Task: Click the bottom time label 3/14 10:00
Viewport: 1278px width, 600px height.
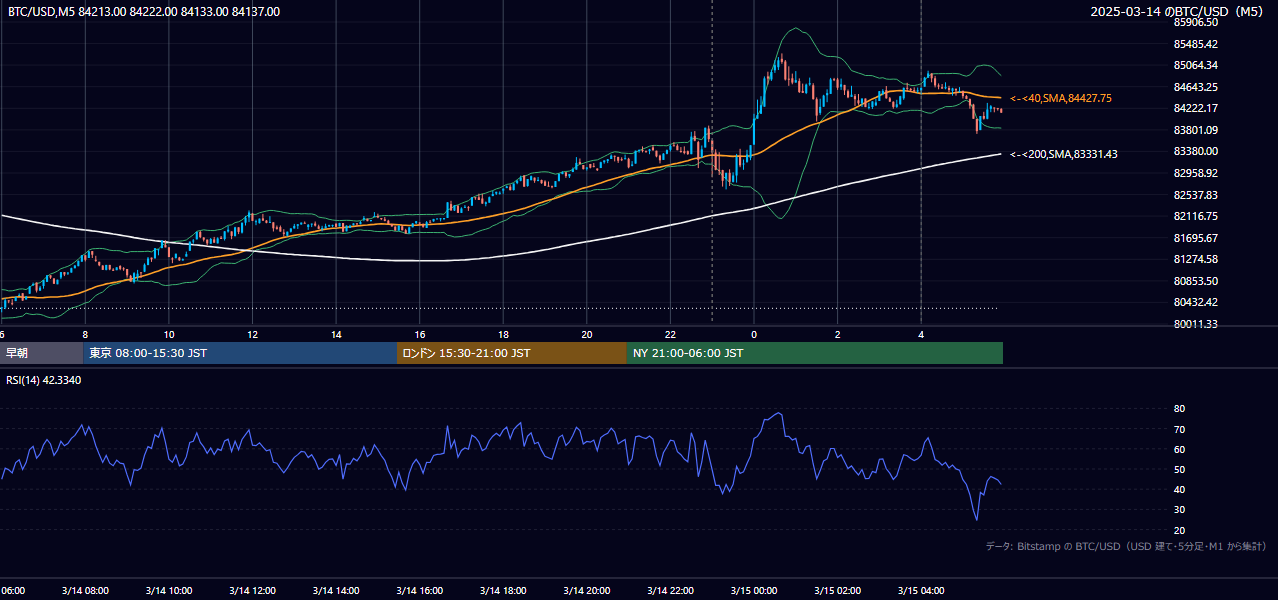Action: click(x=168, y=591)
